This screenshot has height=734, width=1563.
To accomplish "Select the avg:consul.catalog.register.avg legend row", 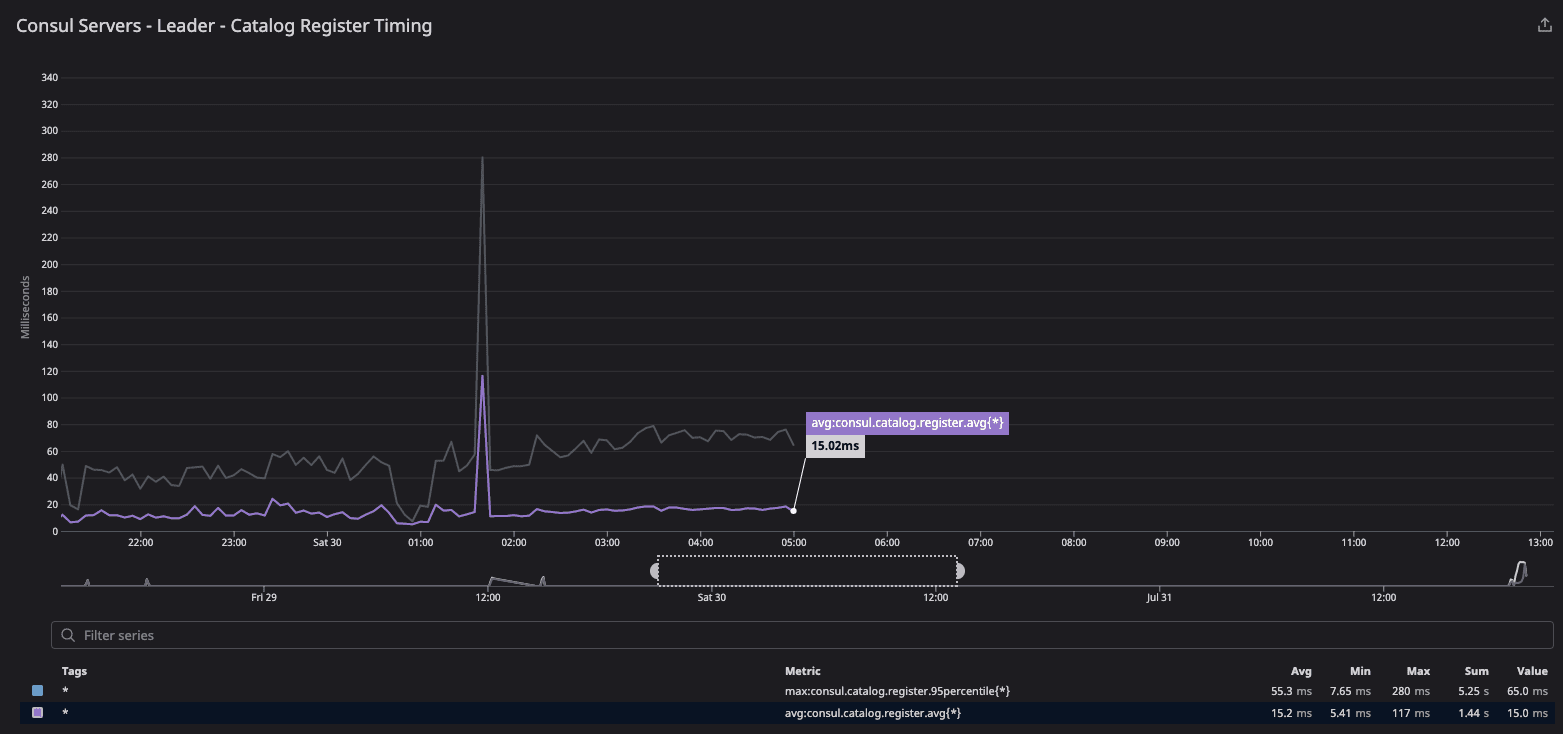I will pyautogui.click(x=873, y=713).
